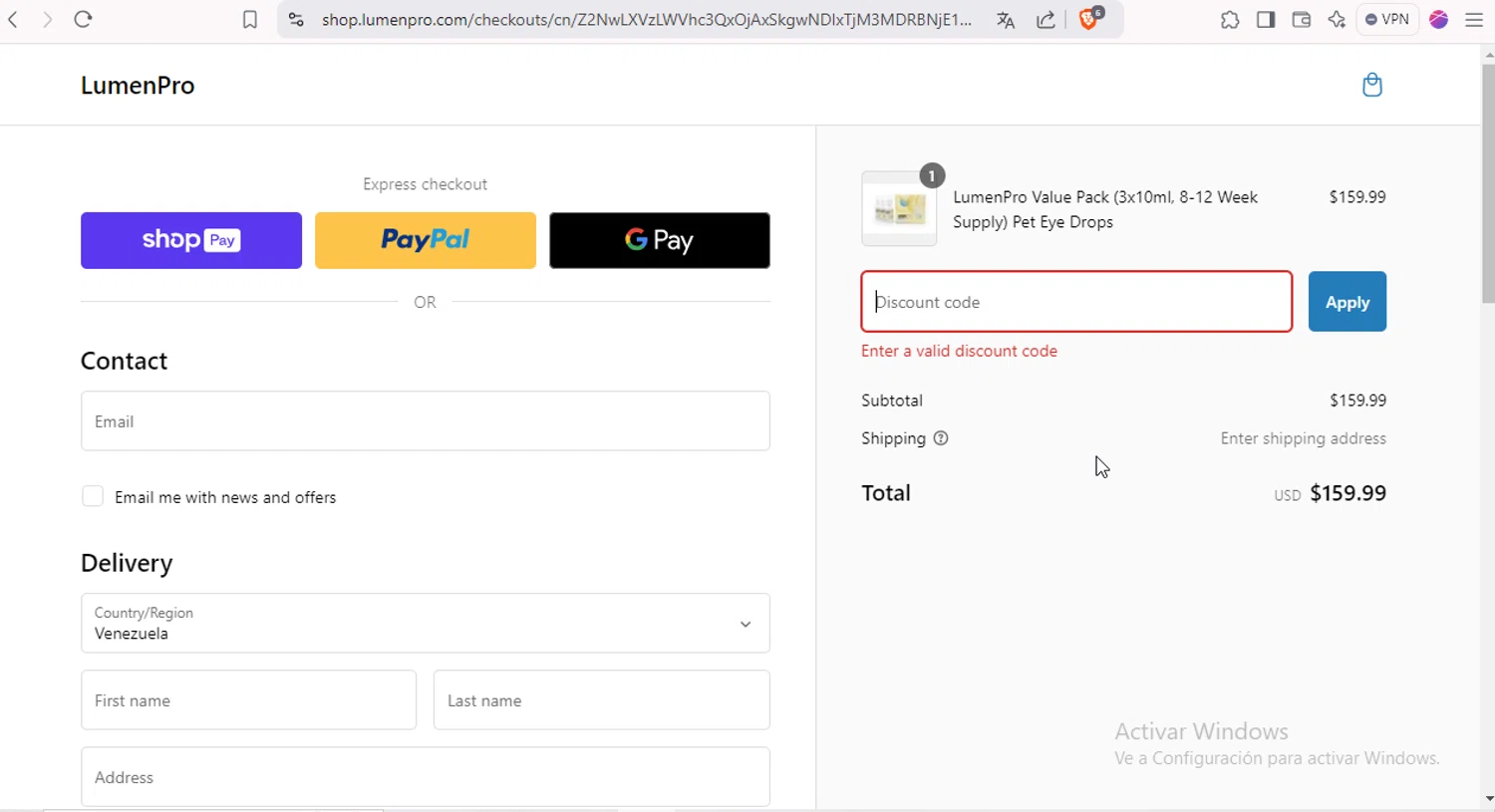Click the 'Express checkout' label
1495x812 pixels.
[426, 184]
